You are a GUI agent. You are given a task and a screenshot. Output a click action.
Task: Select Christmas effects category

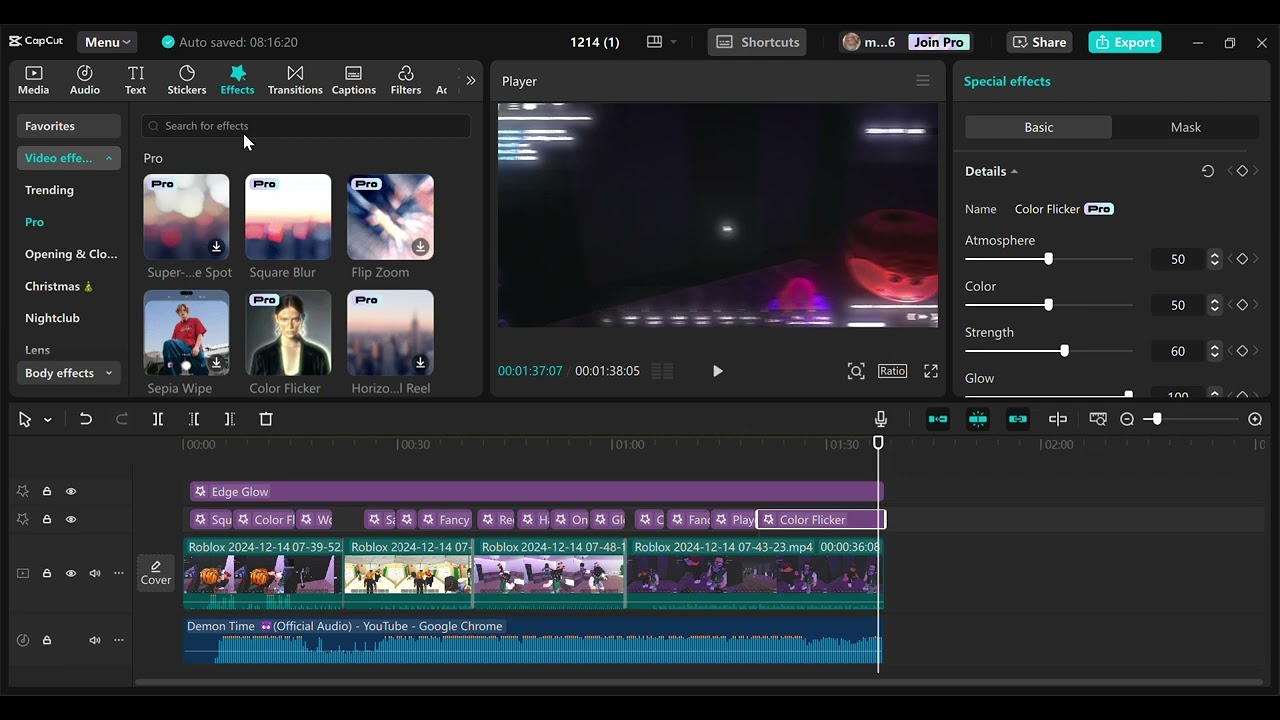tap(59, 286)
